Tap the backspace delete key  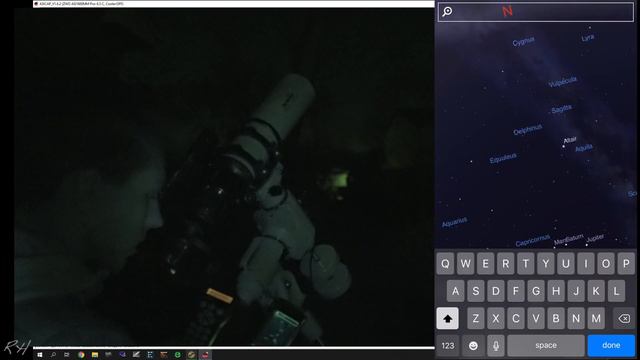(624, 318)
